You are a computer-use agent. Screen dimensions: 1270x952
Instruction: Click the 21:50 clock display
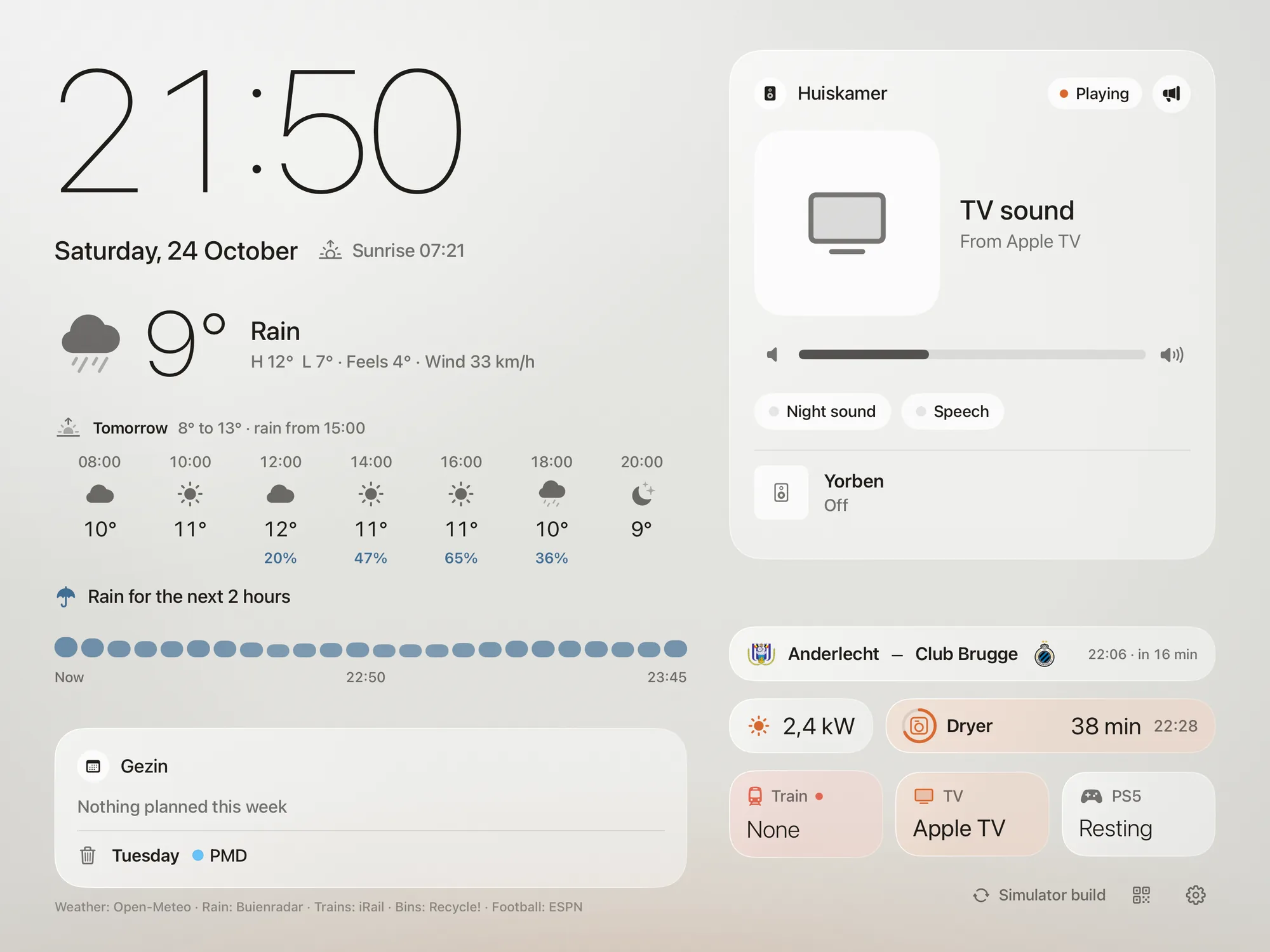click(x=260, y=130)
